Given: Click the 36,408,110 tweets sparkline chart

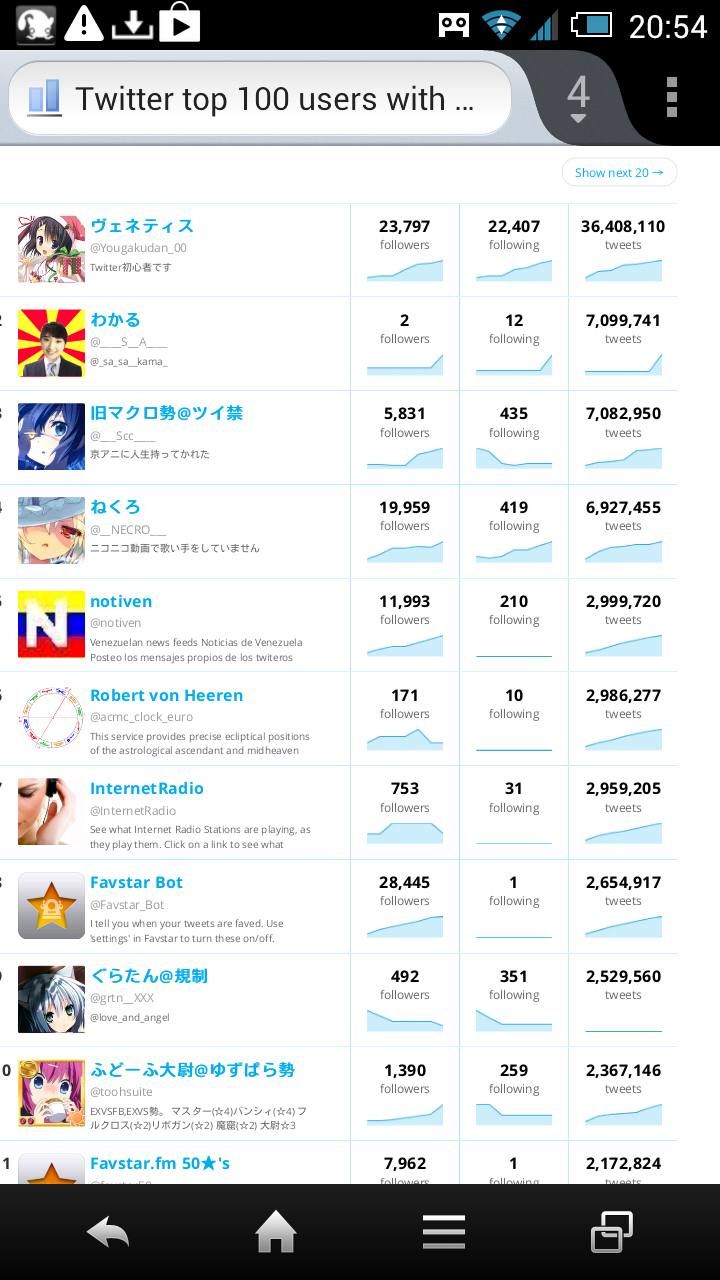Looking at the screenshot, I should click(x=623, y=270).
